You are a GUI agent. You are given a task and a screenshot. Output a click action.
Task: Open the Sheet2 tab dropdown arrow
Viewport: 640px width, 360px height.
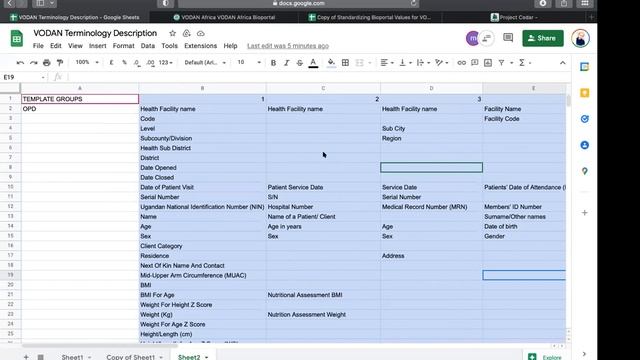pos(207,357)
